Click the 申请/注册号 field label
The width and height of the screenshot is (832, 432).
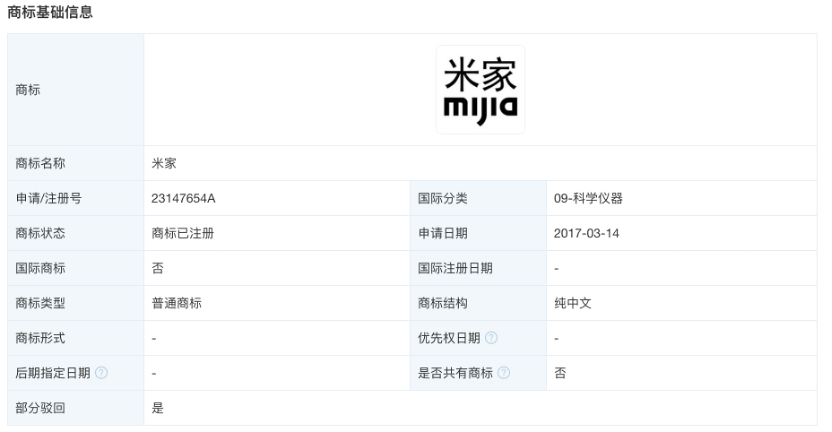coord(49,198)
